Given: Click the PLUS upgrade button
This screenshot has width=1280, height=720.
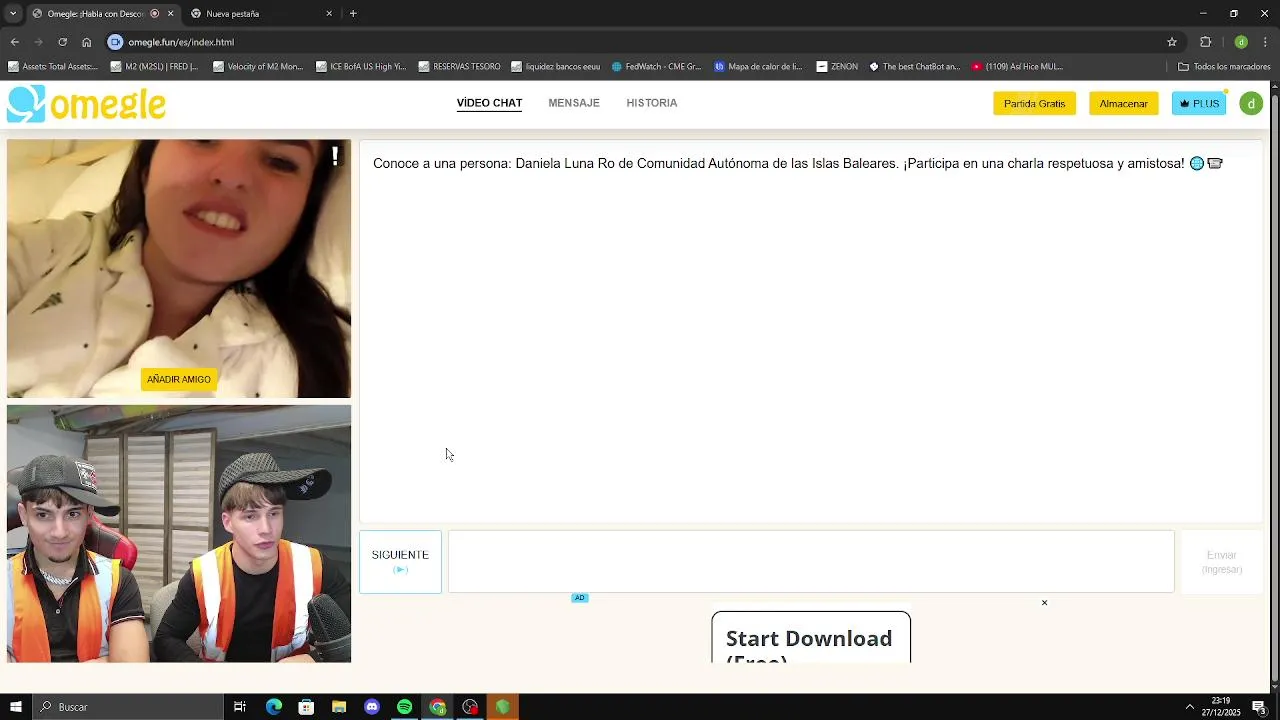Looking at the screenshot, I should pos(1199,104).
